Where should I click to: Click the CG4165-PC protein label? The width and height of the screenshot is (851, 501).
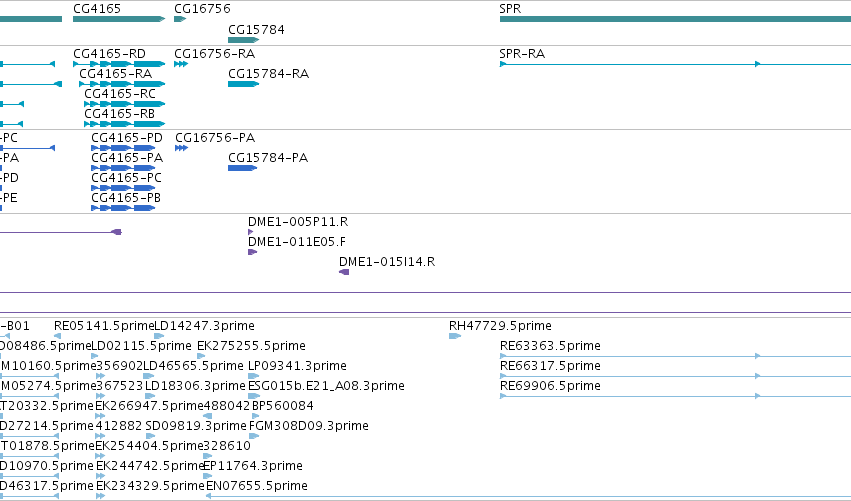point(126,177)
